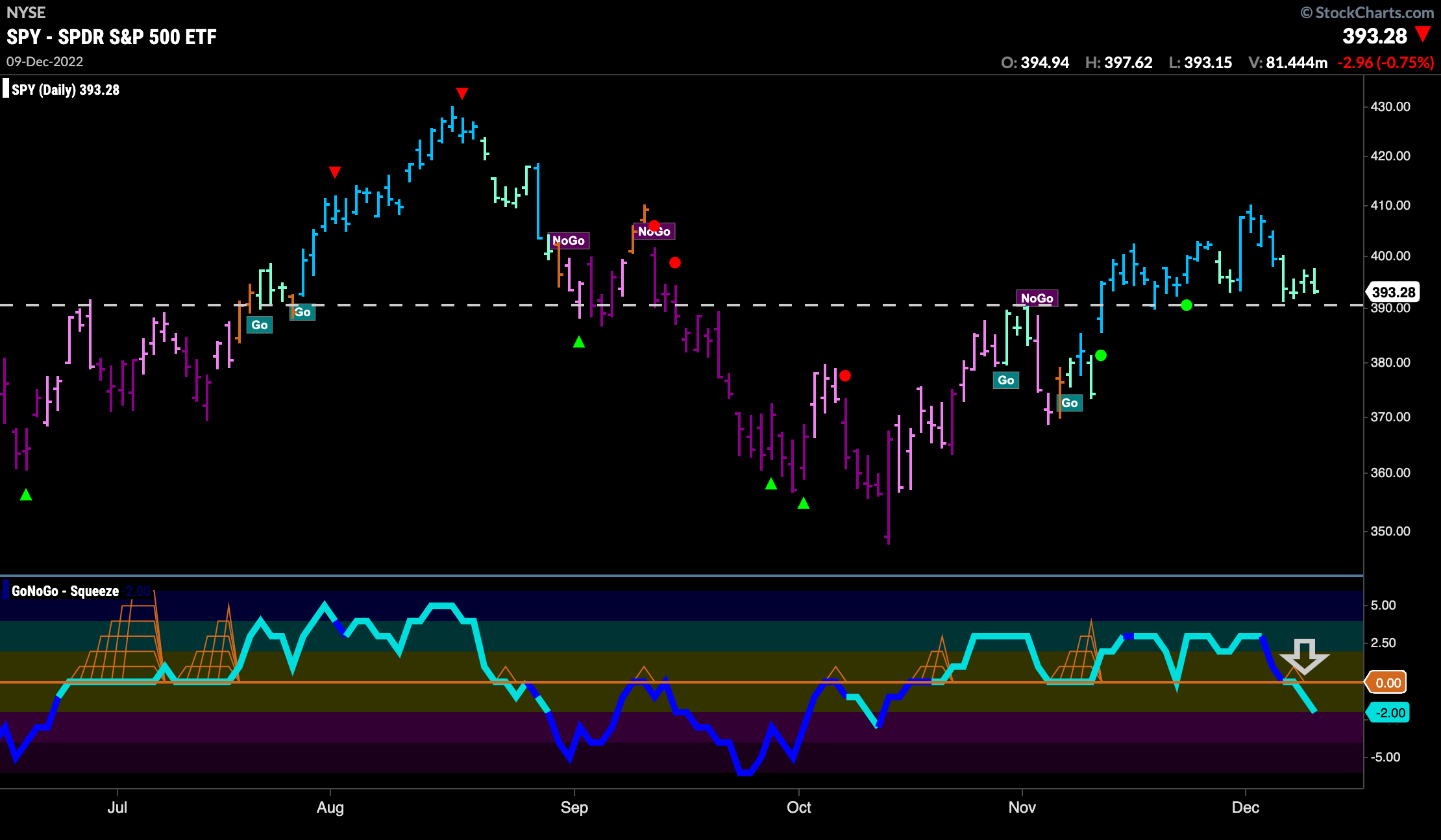Click the 09-Dec-2022 date text
This screenshot has height=840, width=1441.
(45, 62)
